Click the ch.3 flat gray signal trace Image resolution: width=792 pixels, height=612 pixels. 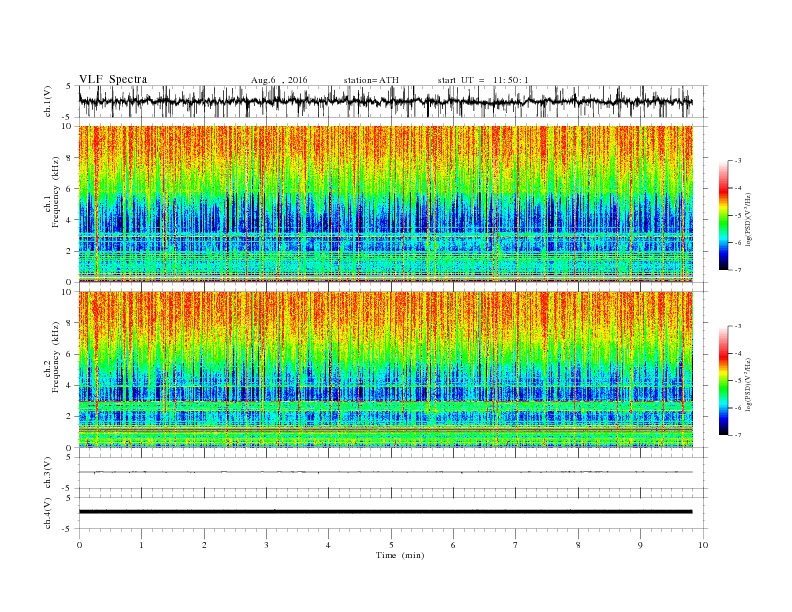click(386, 472)
